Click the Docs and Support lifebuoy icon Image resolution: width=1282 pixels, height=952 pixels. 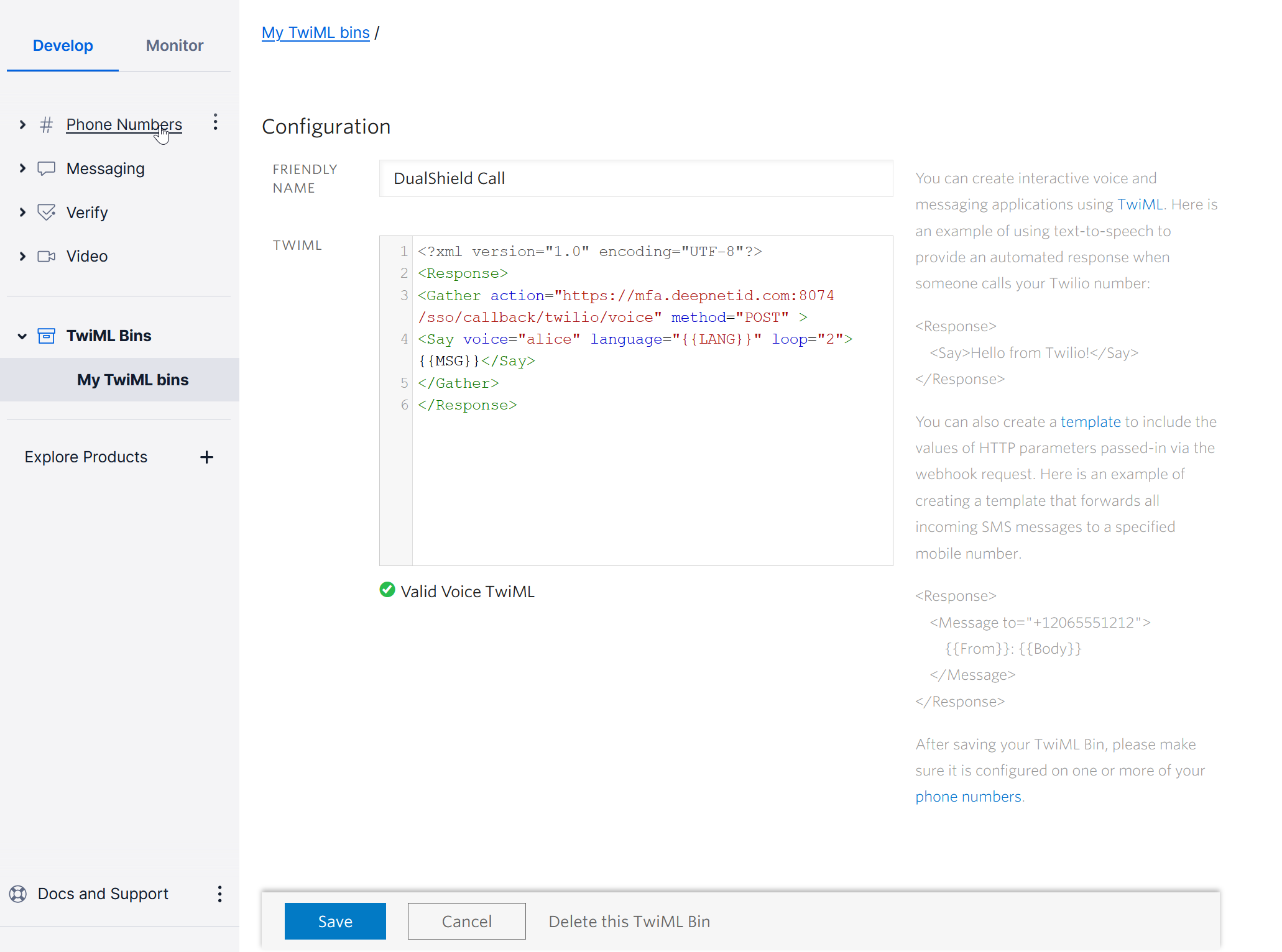[x=18, y=894]
